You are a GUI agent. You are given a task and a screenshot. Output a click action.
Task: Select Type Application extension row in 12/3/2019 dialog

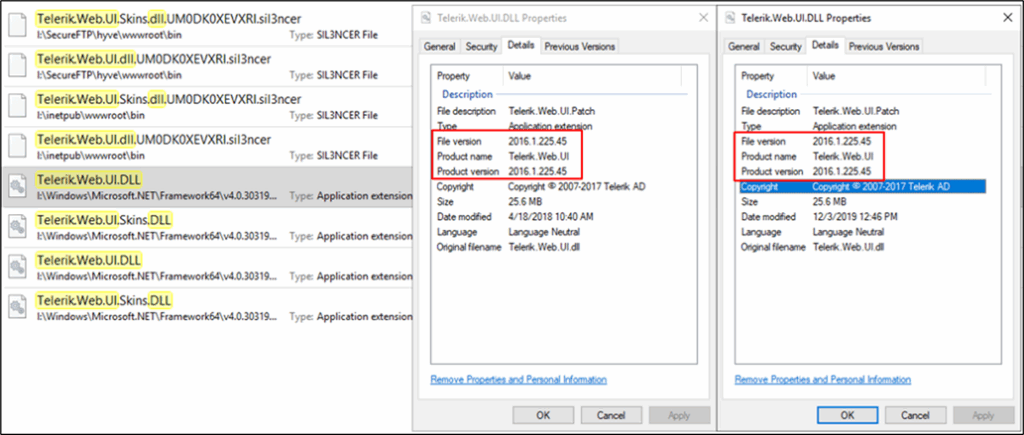(x=862, y=126)
